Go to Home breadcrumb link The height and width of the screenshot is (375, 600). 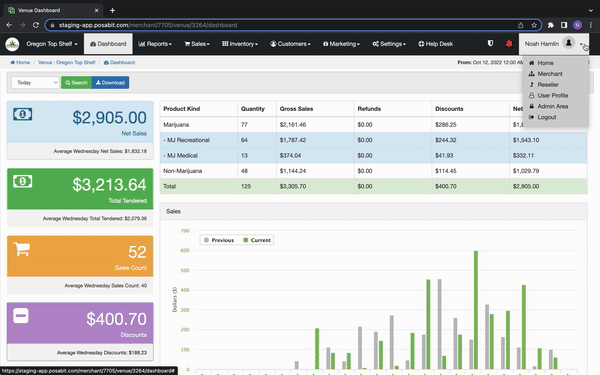tap(20, 62)
